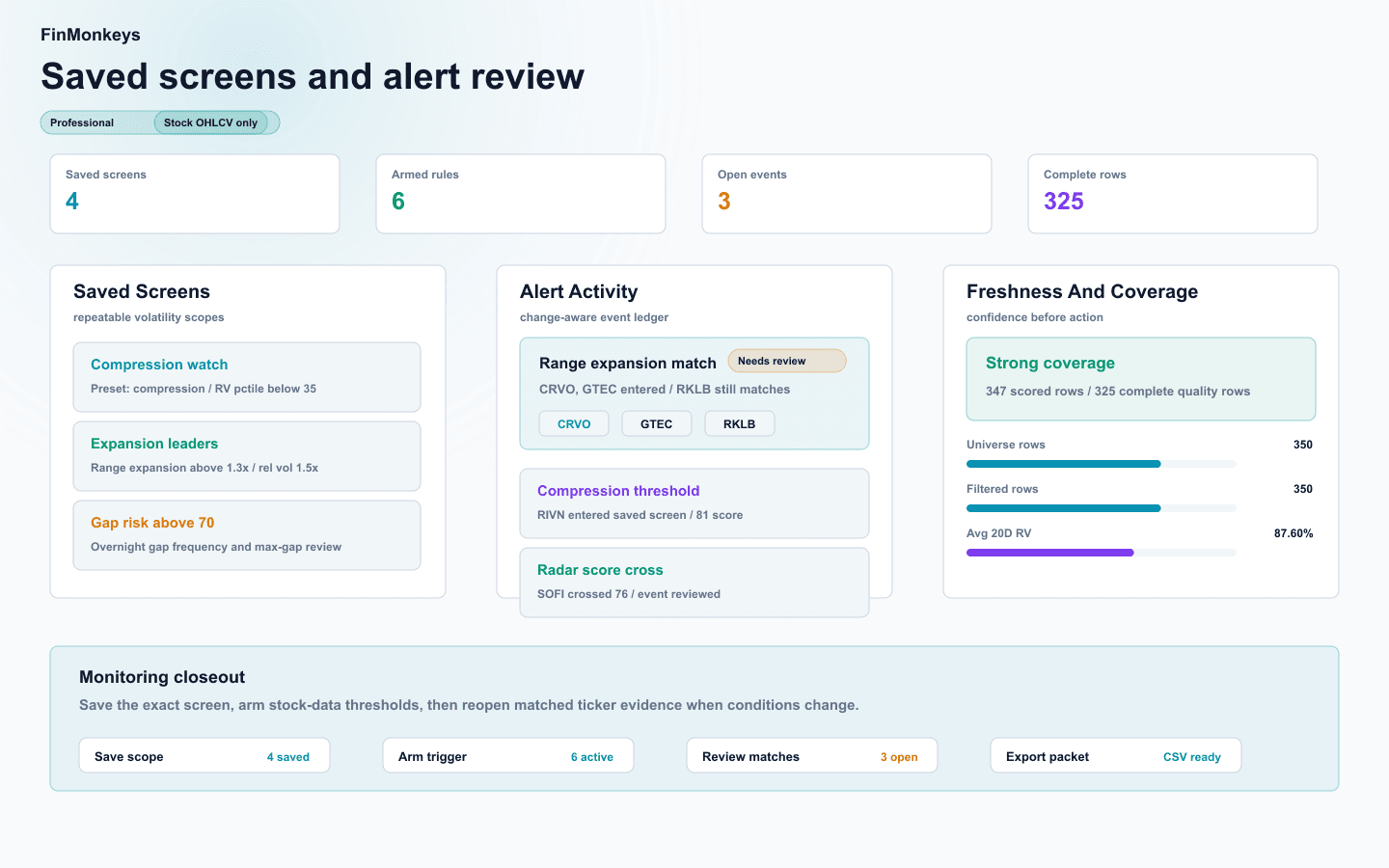Open the Open events stat card
The width and height of the screenshot is (1389, 868).
847,194
